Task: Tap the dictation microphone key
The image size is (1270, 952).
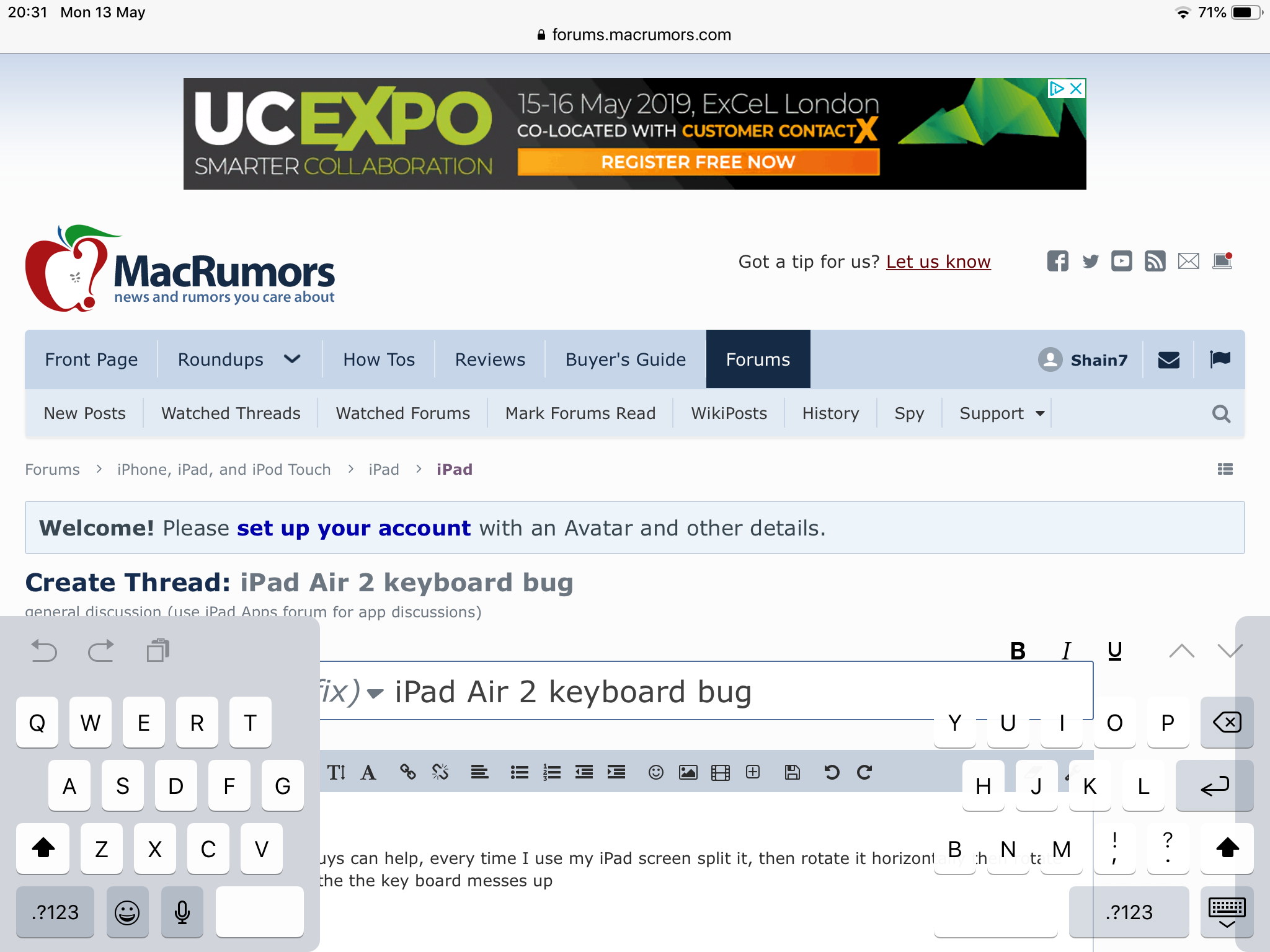Action: click(x=182, y=912)
